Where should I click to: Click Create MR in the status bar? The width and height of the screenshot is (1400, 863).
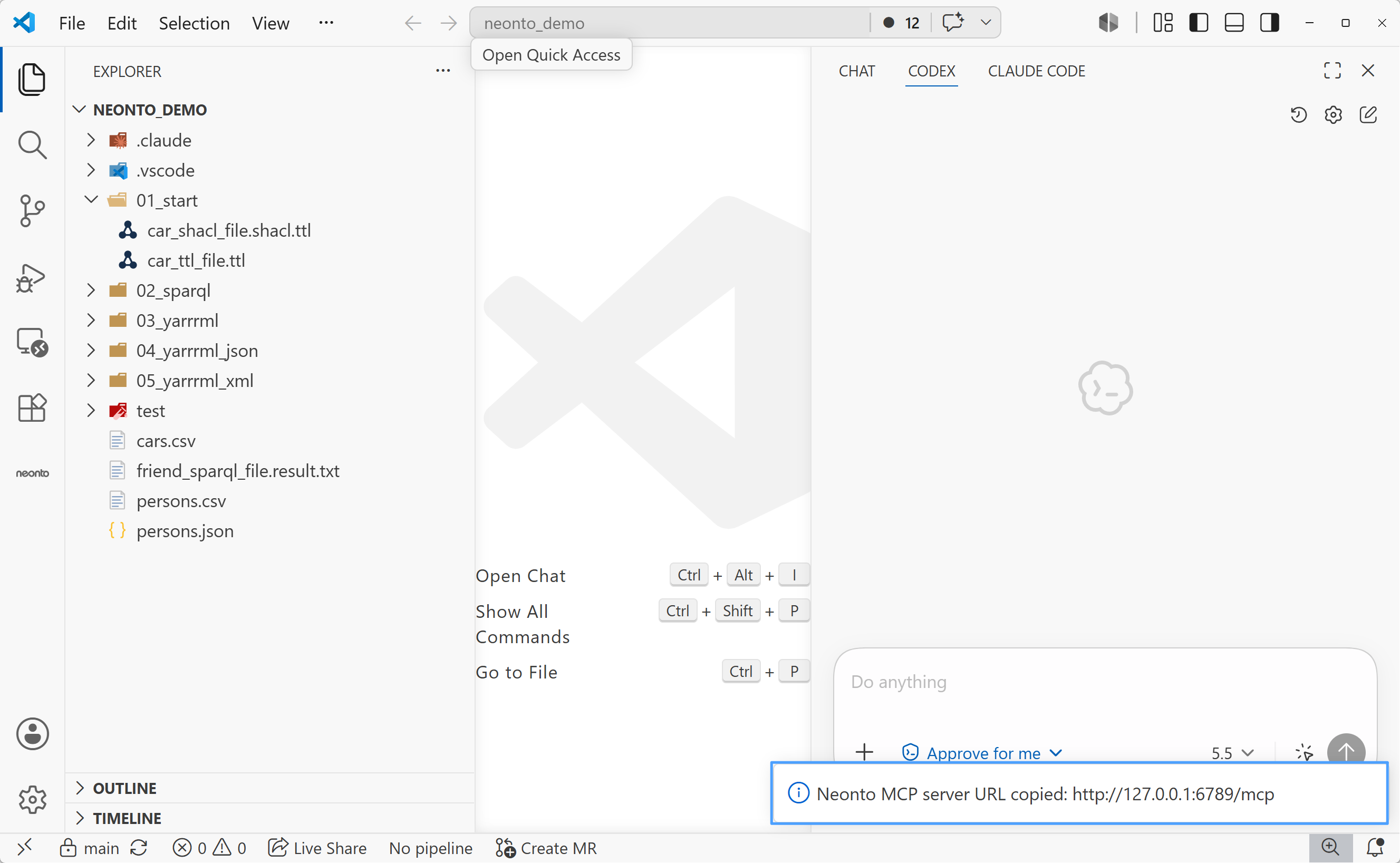(x=546, y=848)
